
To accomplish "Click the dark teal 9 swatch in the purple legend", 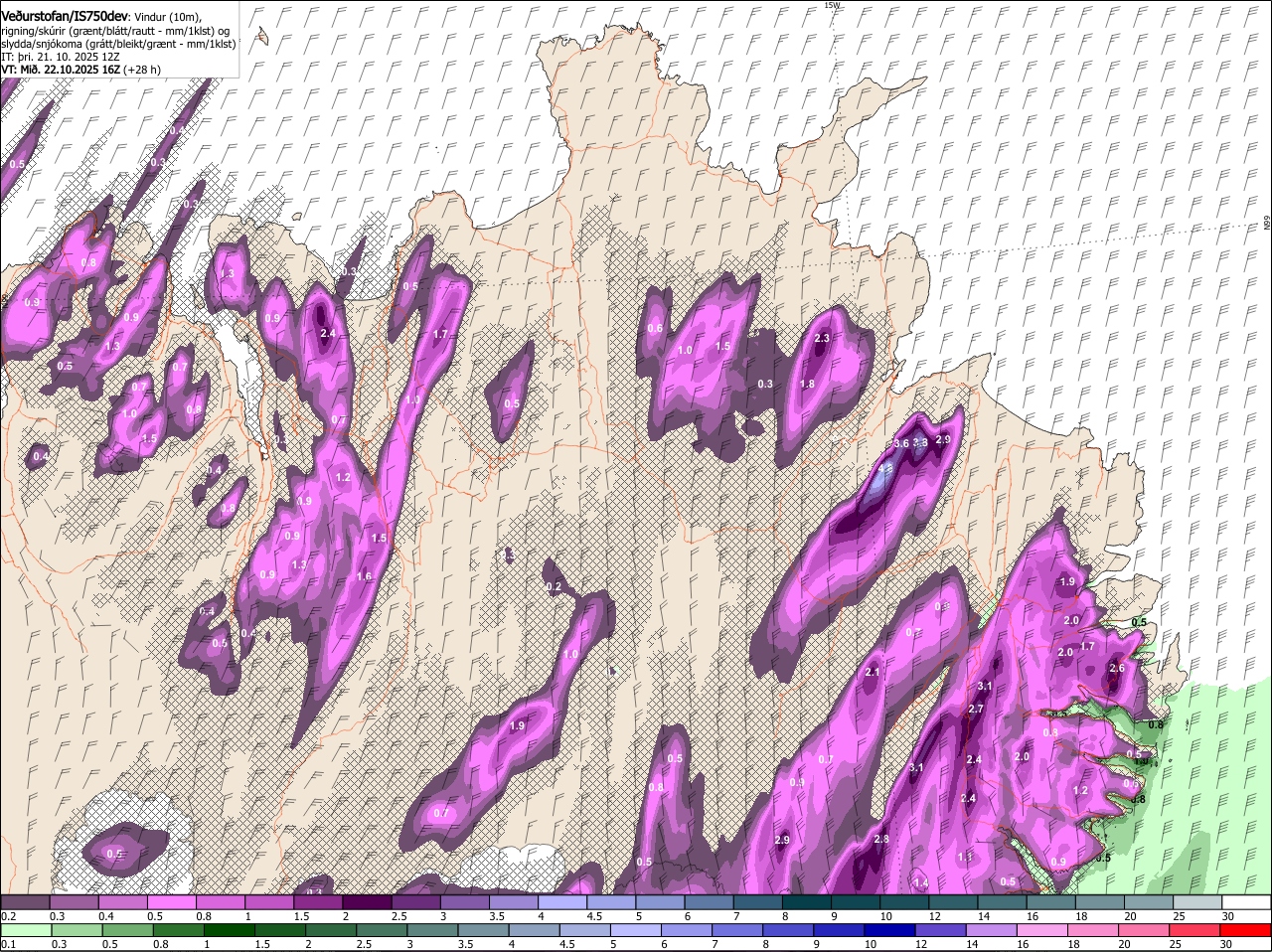I will pos(856,902).
